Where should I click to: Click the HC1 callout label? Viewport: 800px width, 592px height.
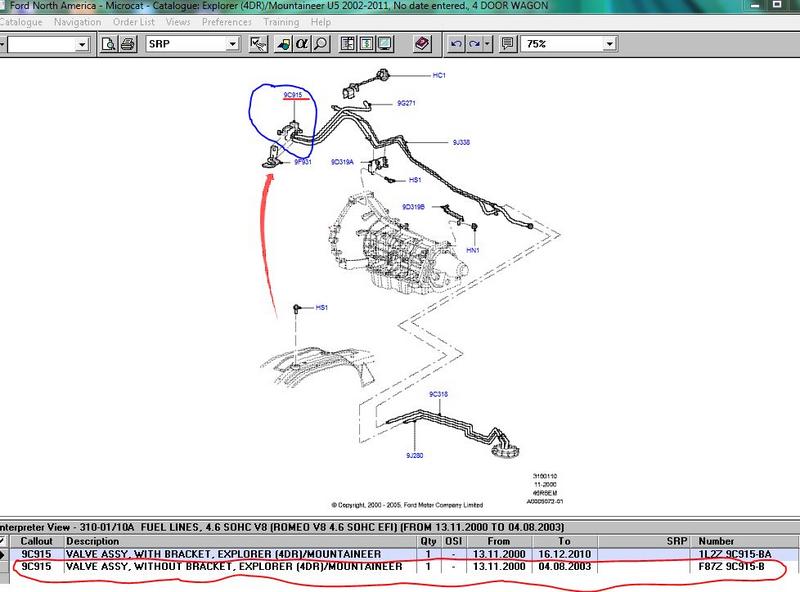(x=439, y=76)
